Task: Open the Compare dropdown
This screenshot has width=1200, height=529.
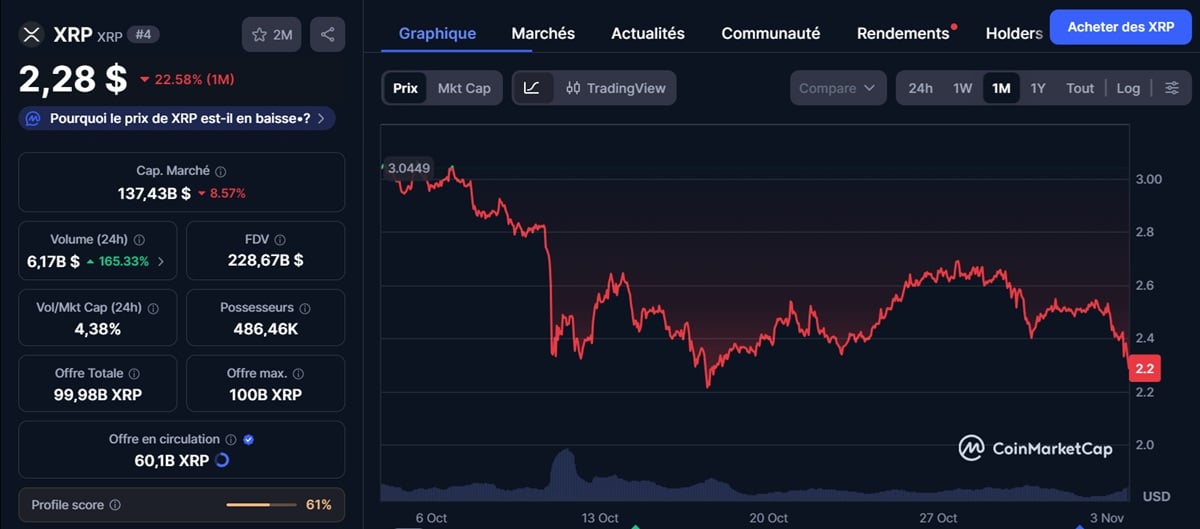Action: pyautogui.click(x=837, y=88)
